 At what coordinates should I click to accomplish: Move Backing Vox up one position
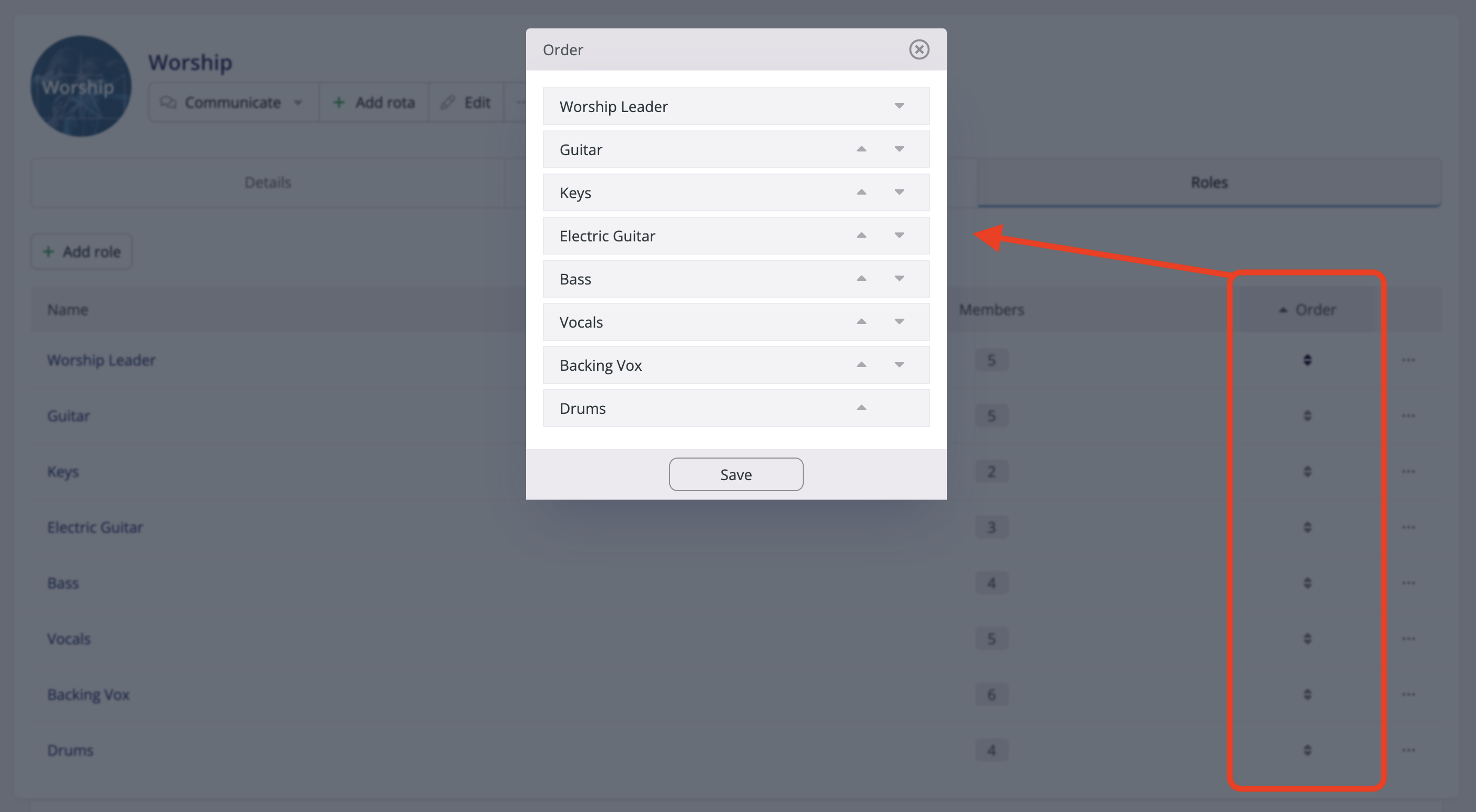pos(861,364)
